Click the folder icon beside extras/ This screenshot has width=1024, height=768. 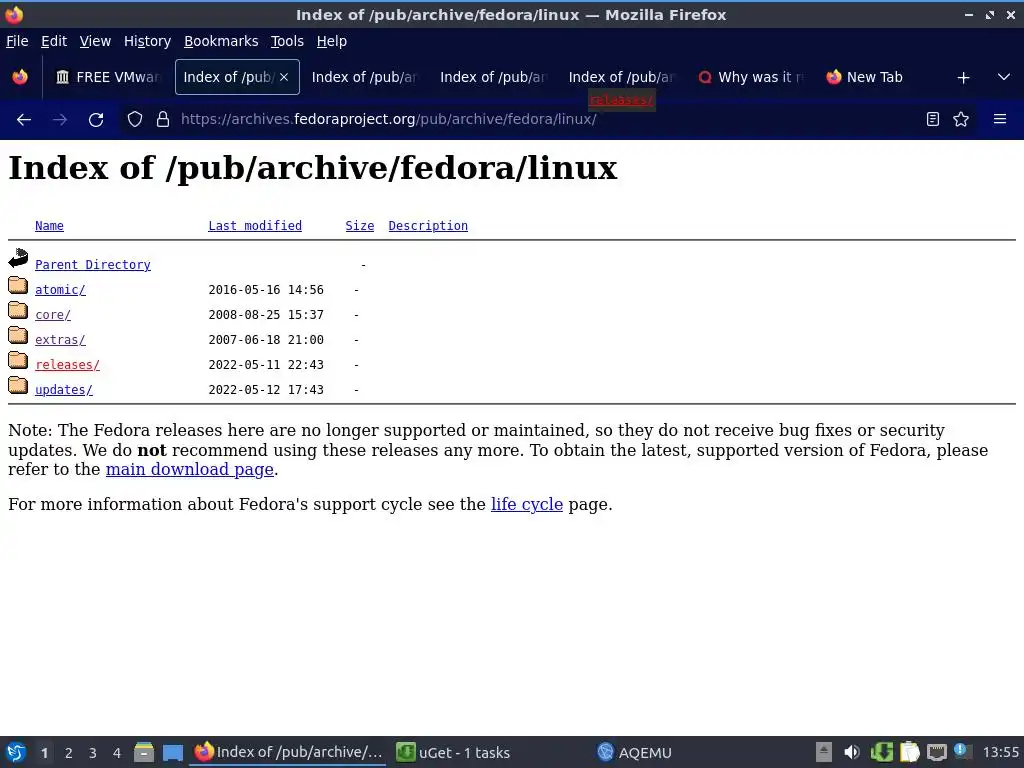click(18, 335)
